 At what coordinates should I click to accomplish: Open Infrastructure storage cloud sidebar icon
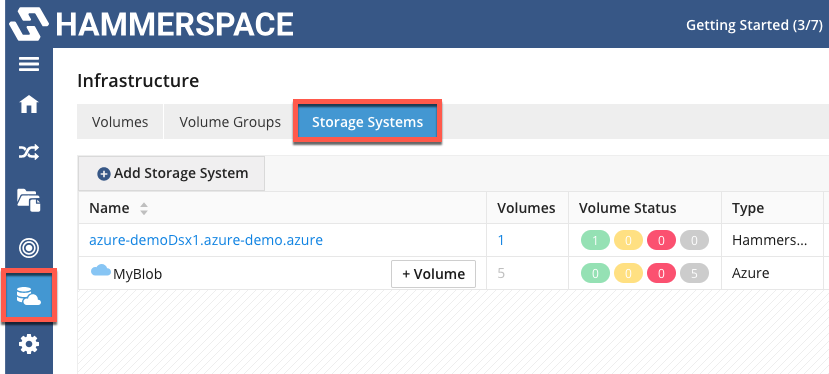coord(29,296)
